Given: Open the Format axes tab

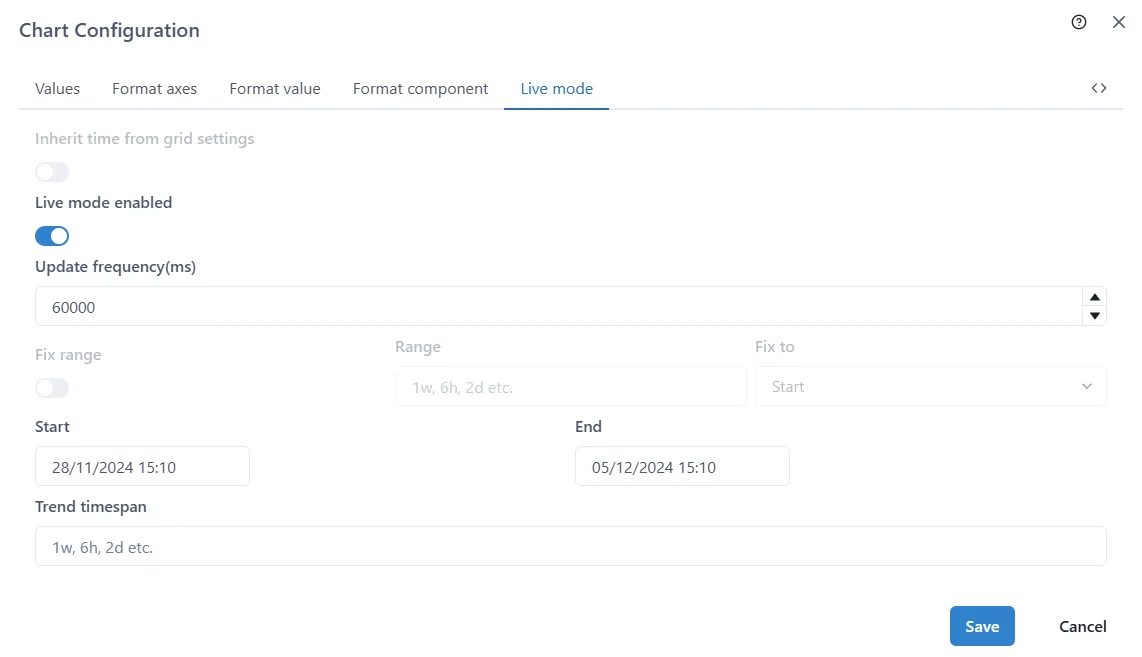Looking at the screenshot, I should (x=154, y=88).
